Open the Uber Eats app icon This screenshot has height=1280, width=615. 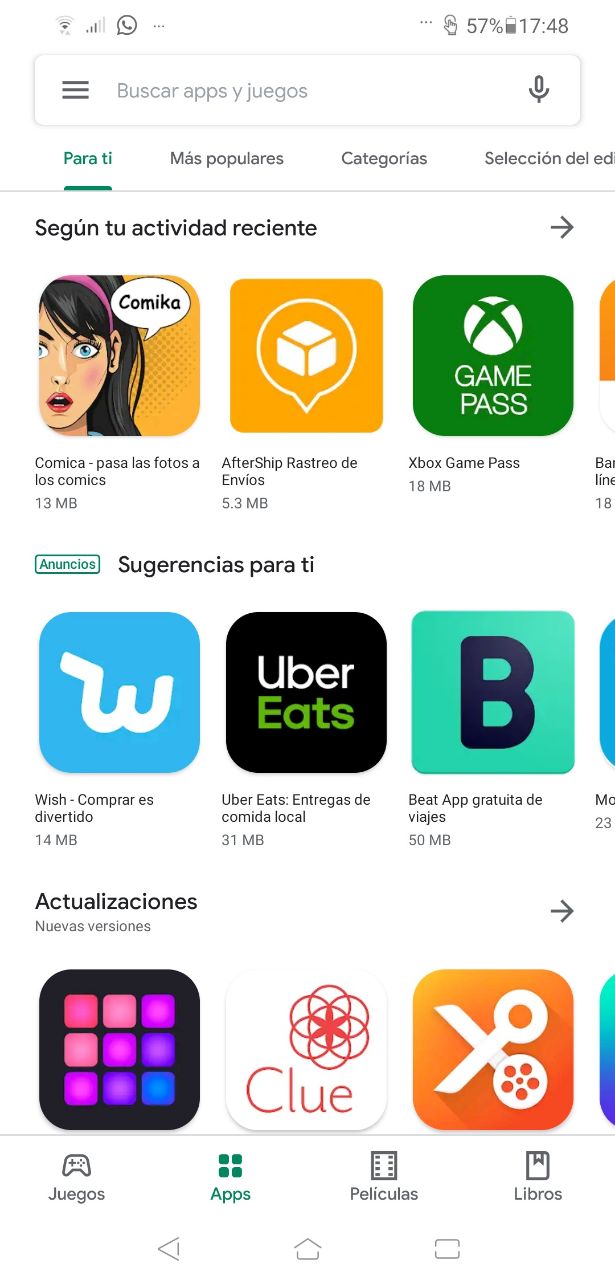[x=306, y=693]
